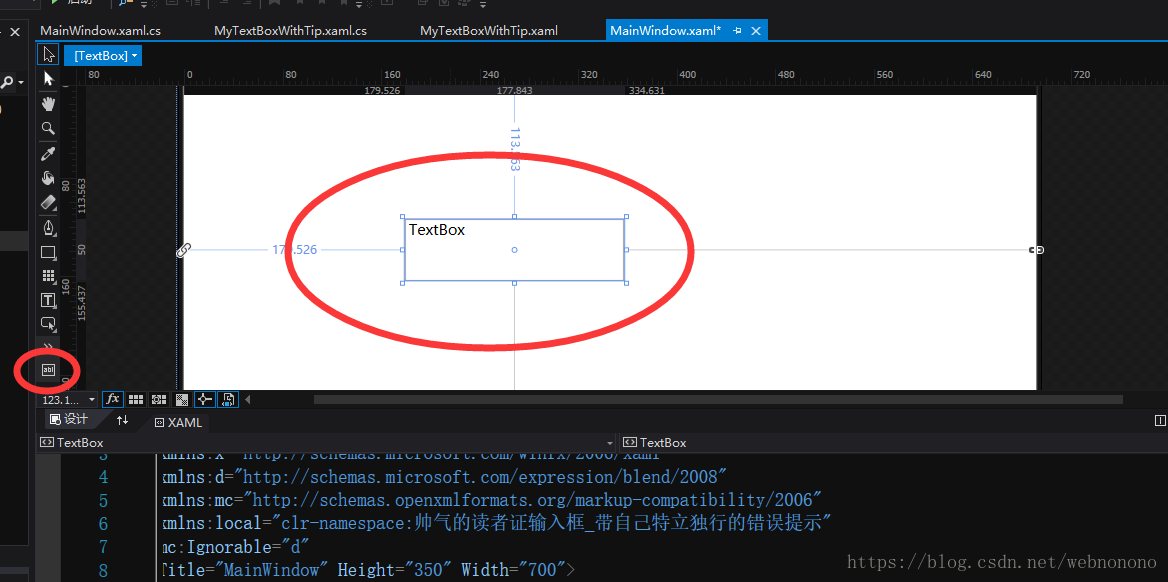The width and height of the screenshot is (1168, 582).
Task: Pick the Zoom magnifier tool
Action: (48, 128)
